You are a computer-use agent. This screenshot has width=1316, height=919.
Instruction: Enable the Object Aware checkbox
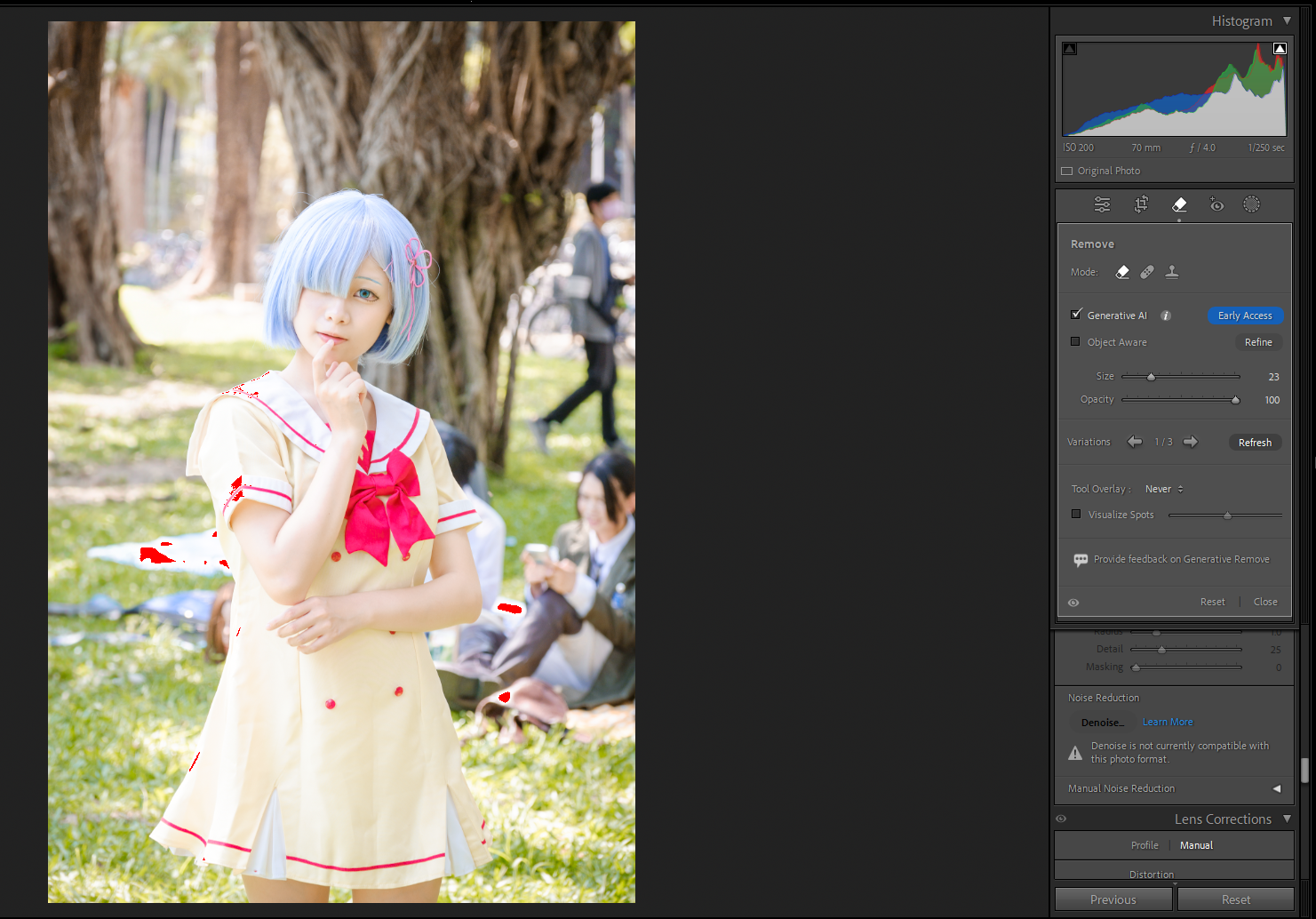pyautogui.click(x=1076, y=341)
